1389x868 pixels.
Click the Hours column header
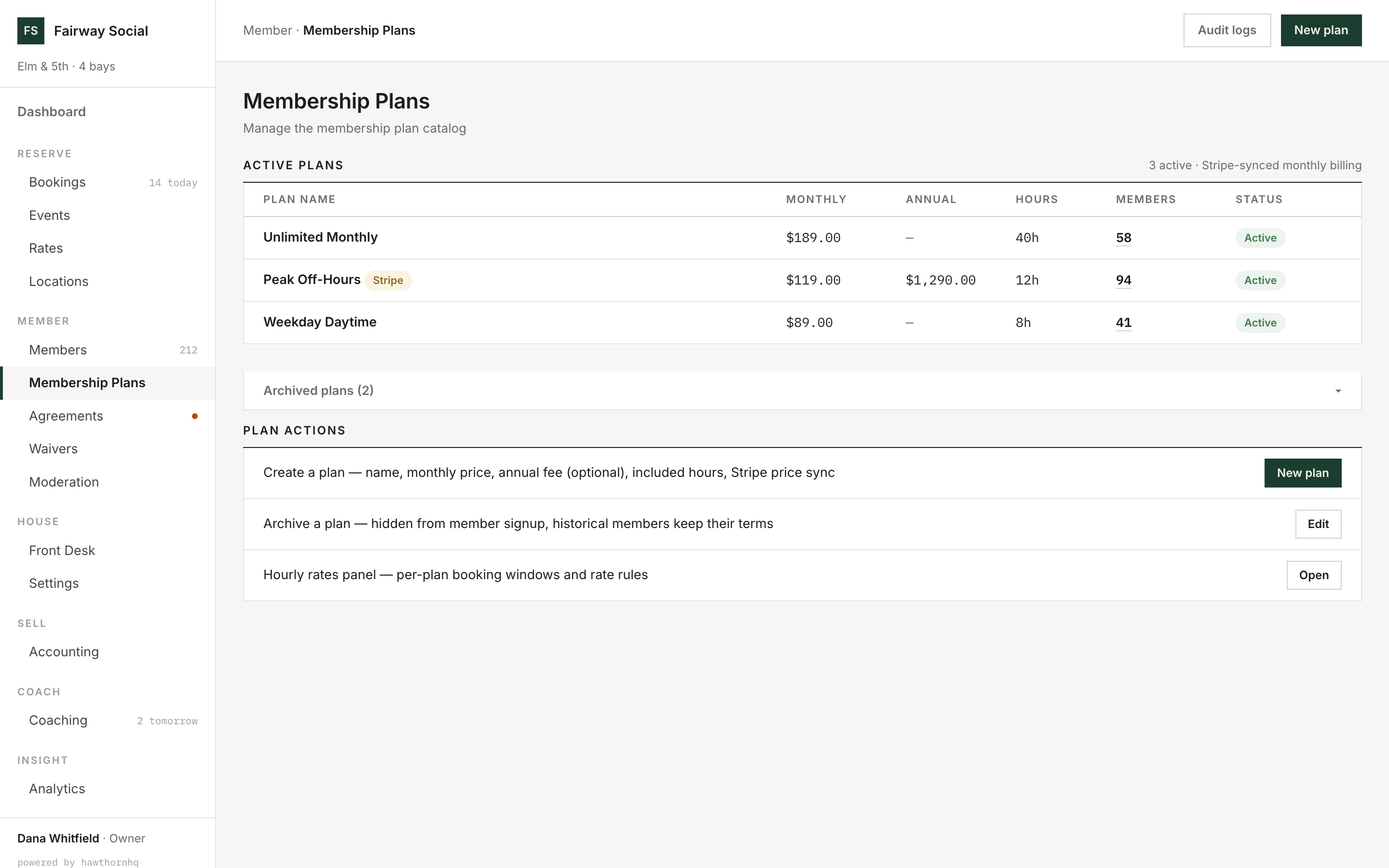coord(1036,199)
